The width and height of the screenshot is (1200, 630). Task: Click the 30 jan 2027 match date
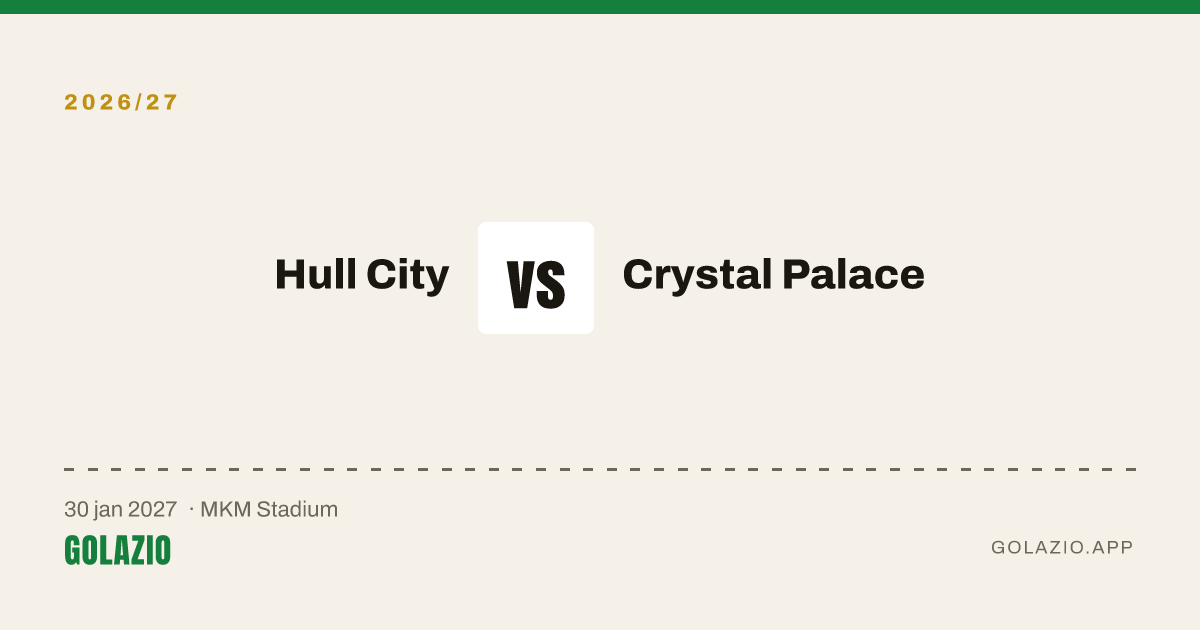click(120, 509)
